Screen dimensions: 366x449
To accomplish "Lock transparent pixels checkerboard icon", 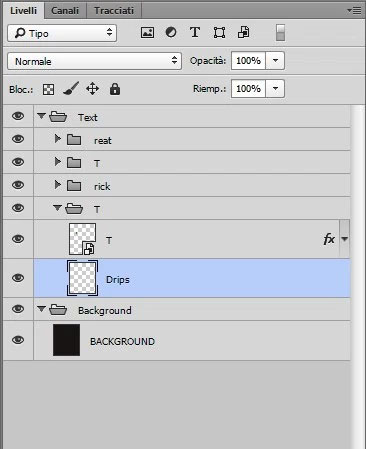I will 48,89.
